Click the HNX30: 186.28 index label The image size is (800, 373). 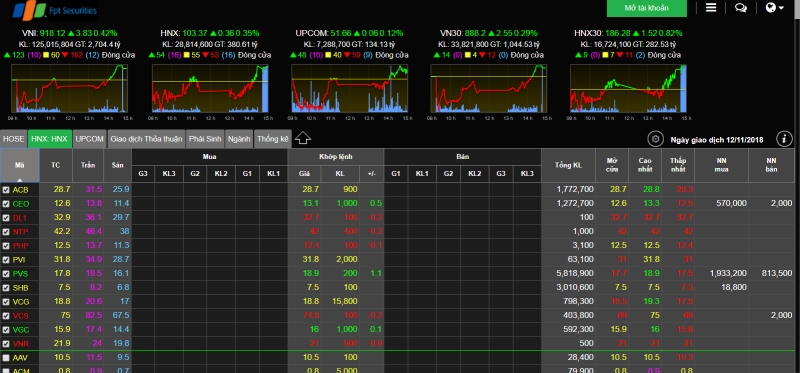(x=596, y=33)
